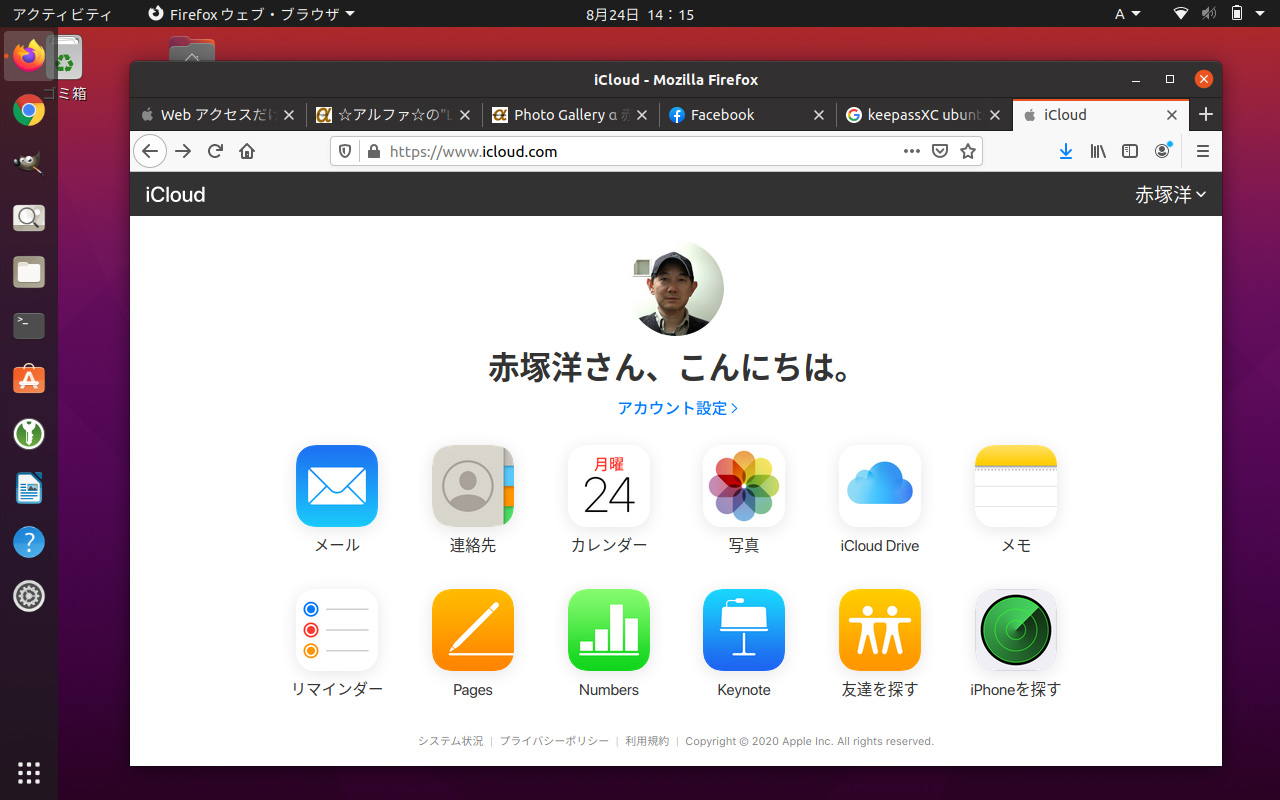Open the Firefox account menu

click(x=1162, y=151)
